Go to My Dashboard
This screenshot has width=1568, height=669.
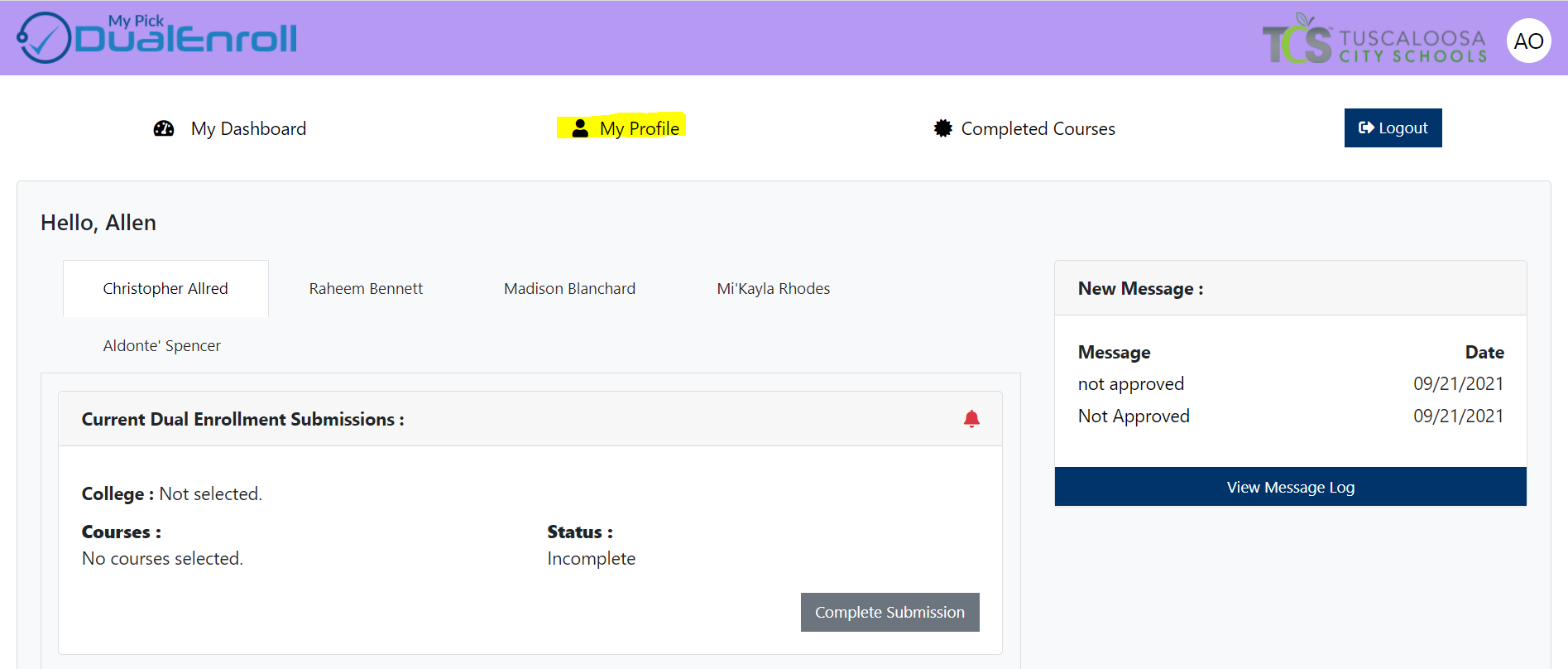pyautogui.click(x=248, y=129)
